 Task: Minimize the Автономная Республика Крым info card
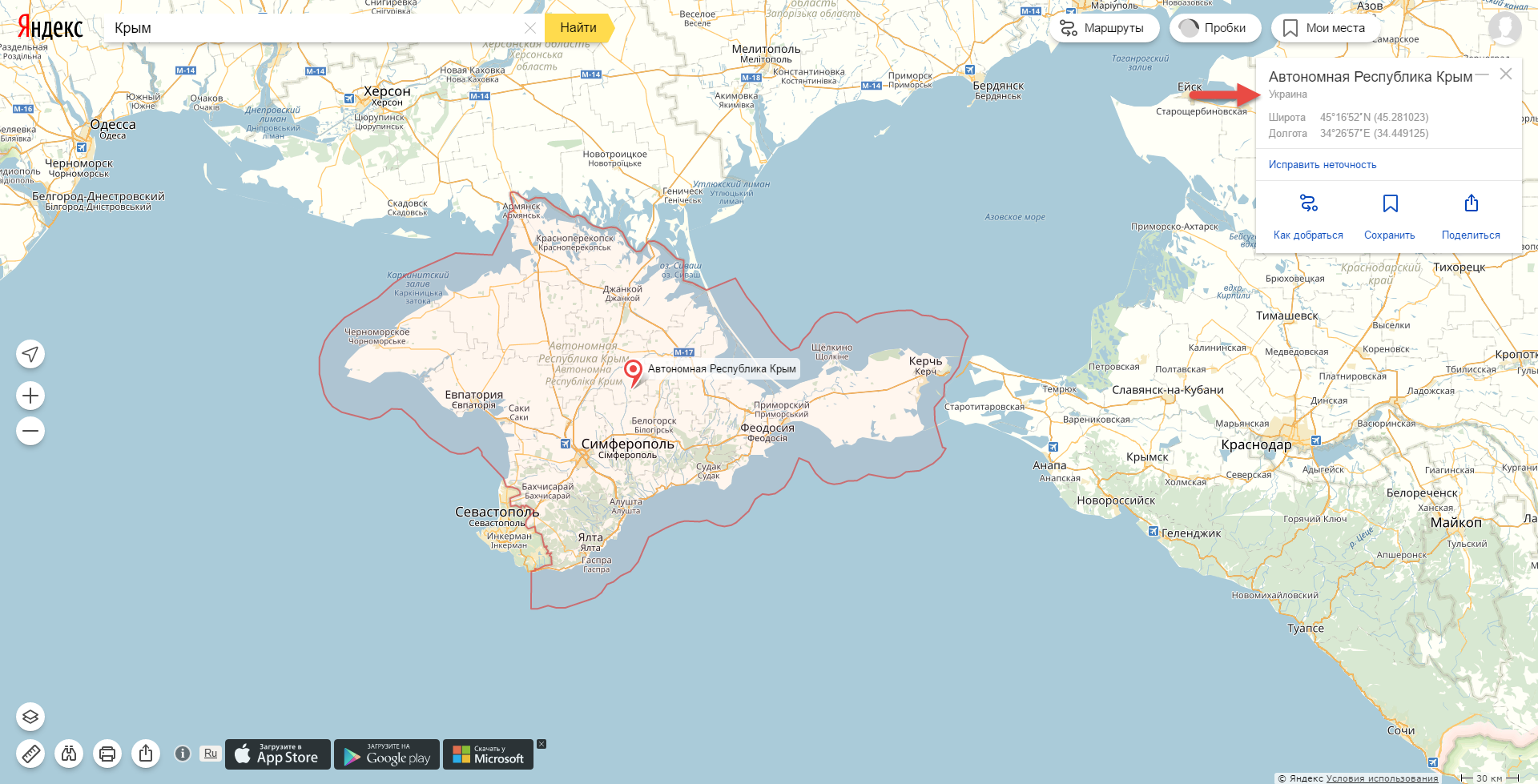pos(1483,74)
